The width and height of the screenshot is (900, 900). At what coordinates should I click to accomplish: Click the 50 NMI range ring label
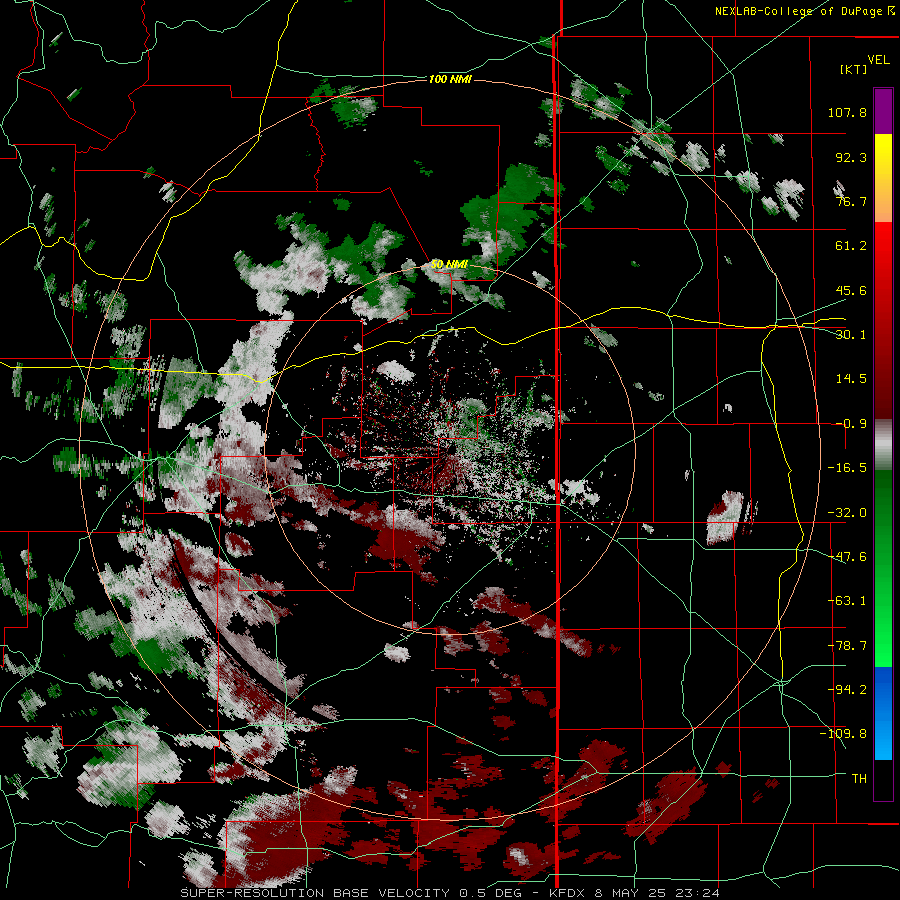tap(449, 265)
